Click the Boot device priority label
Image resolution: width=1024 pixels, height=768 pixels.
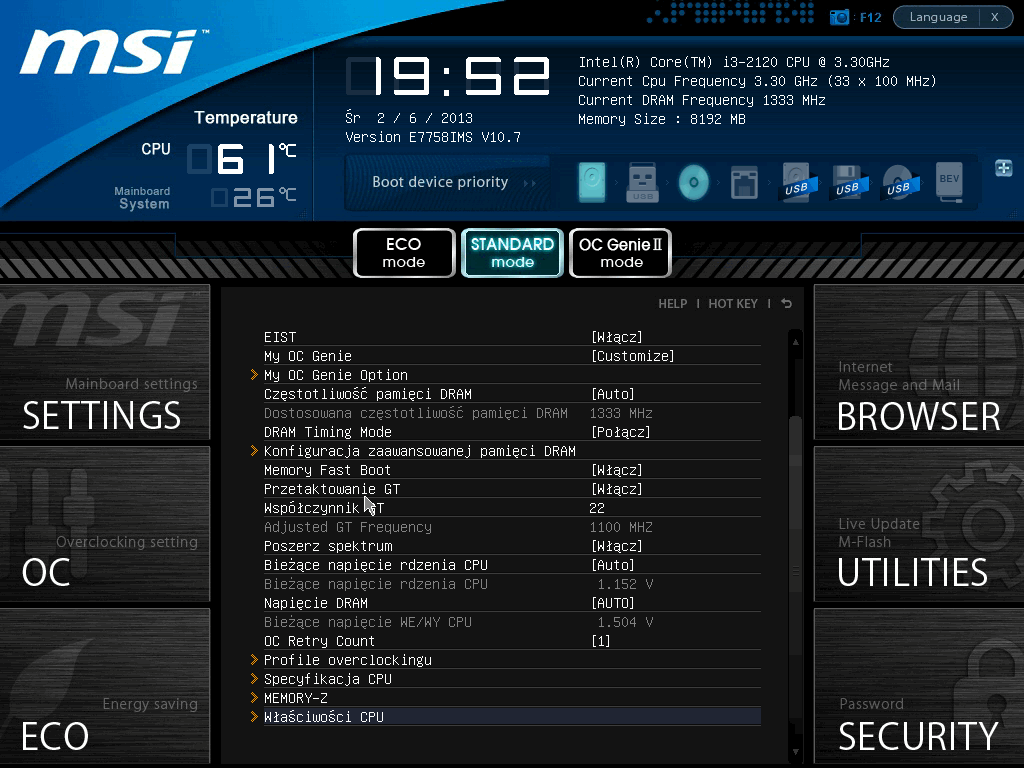pos(440,182)
